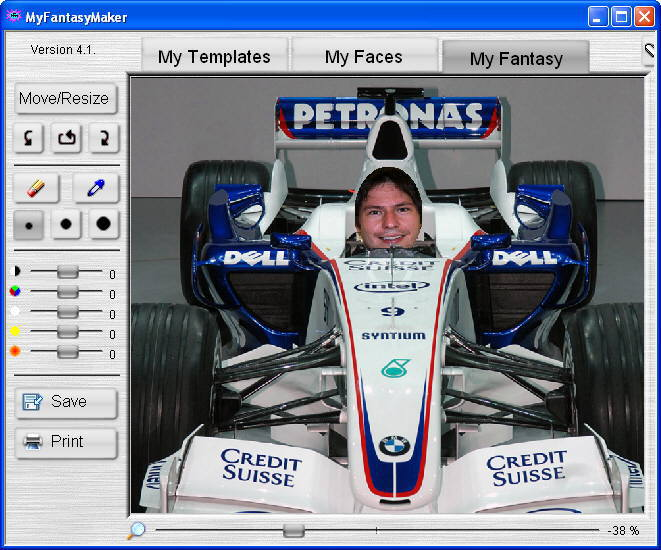Choose the medium brush size dot
Viewport: 661px width, 550px height.
coord(66,224)
